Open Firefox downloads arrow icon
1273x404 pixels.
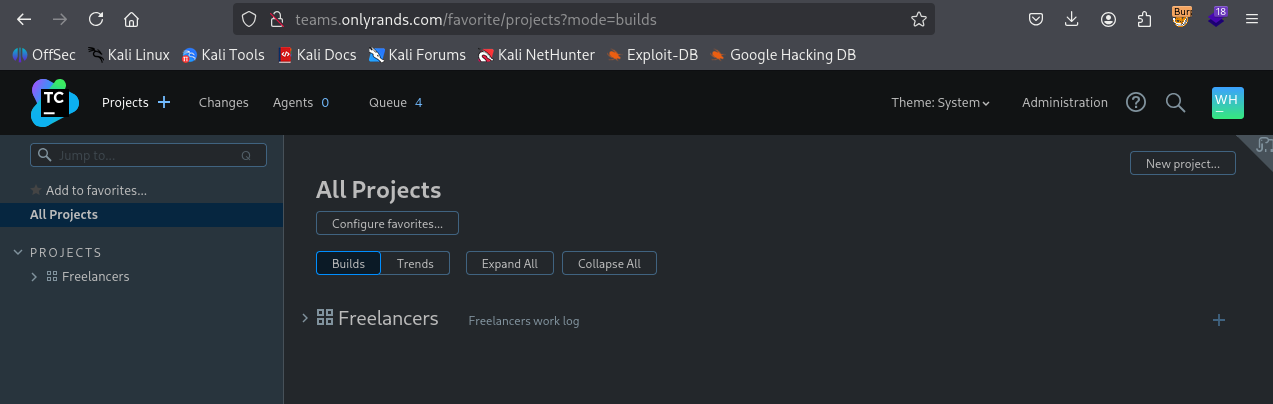1072,19
